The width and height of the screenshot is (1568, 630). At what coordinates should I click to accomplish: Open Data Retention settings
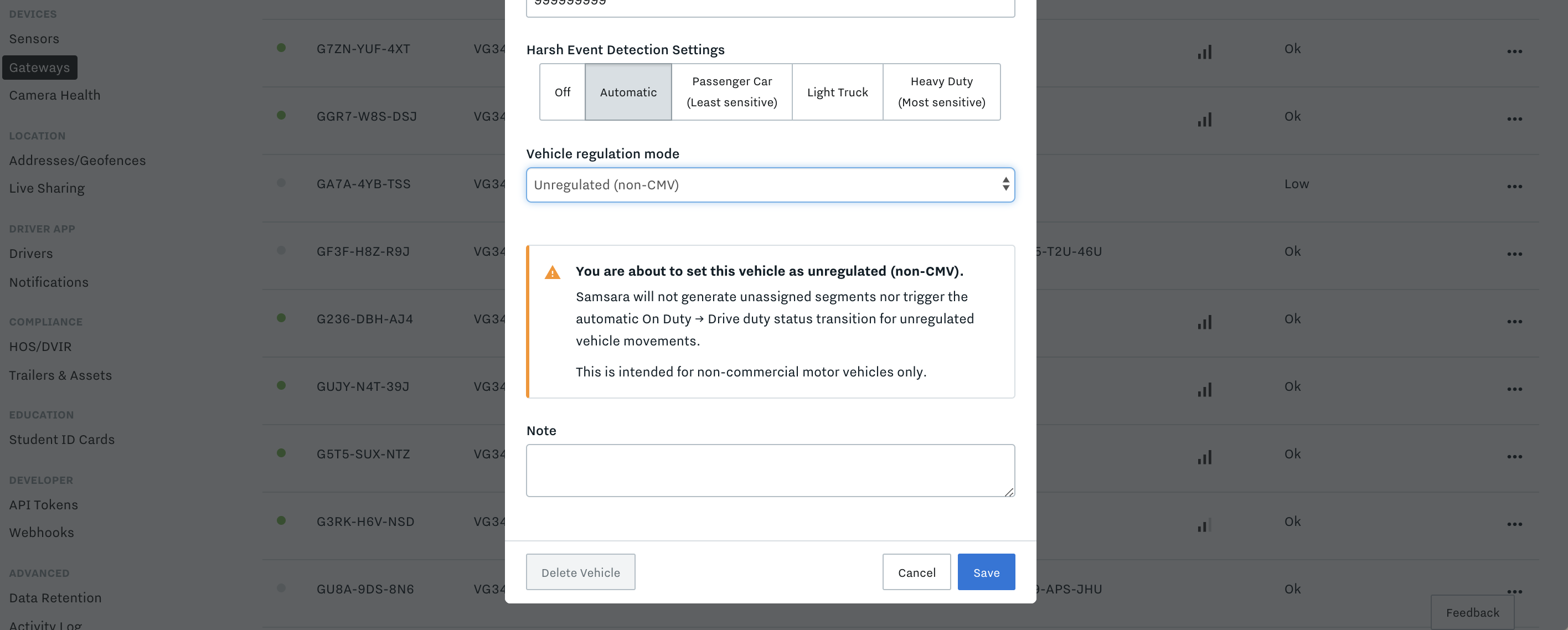tap(55, 598)
